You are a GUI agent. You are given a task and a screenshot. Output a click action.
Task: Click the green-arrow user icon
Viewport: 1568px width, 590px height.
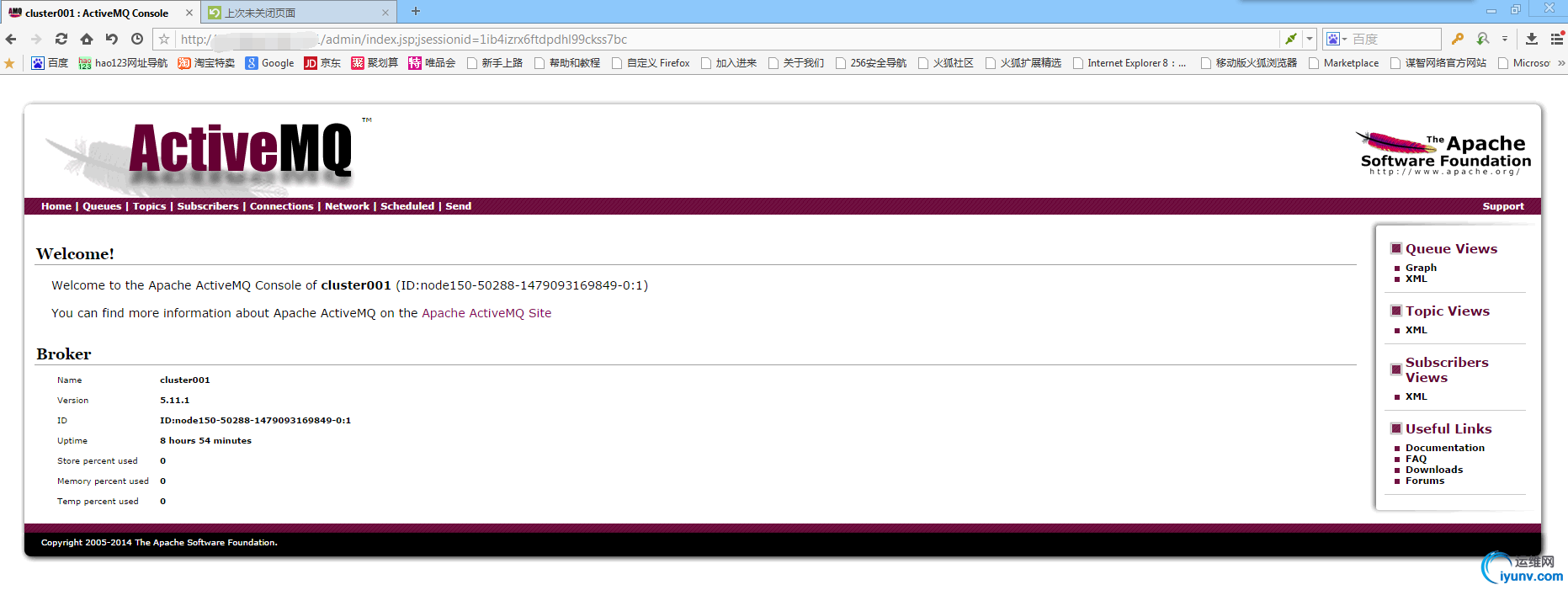[x=1483, y=39]
